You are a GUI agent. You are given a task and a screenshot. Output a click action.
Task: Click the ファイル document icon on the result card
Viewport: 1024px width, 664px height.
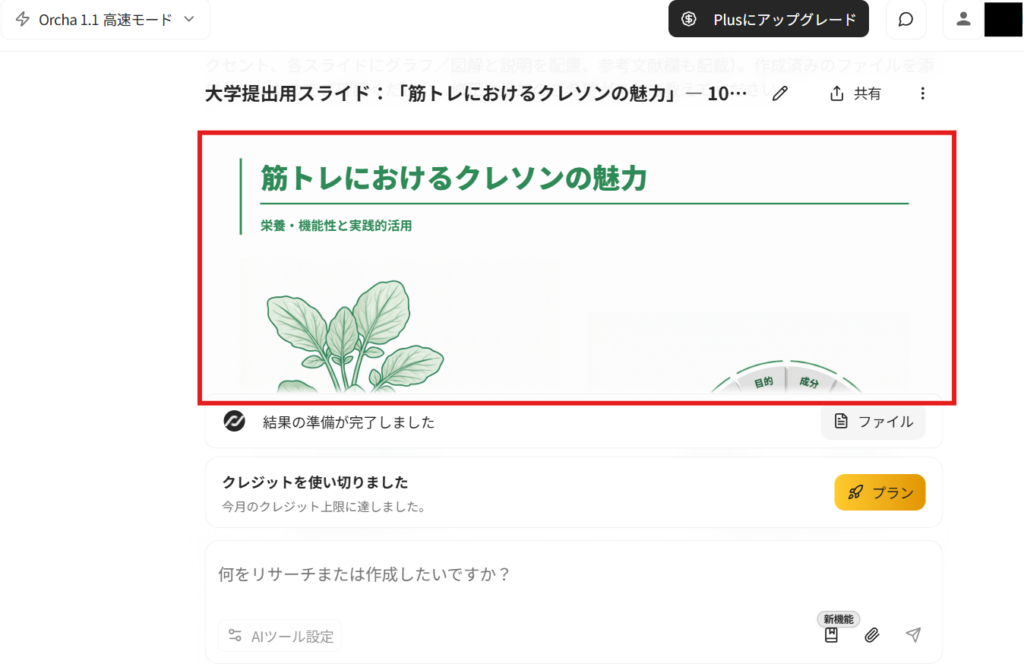pyautogui.click(x=840, y=421)
